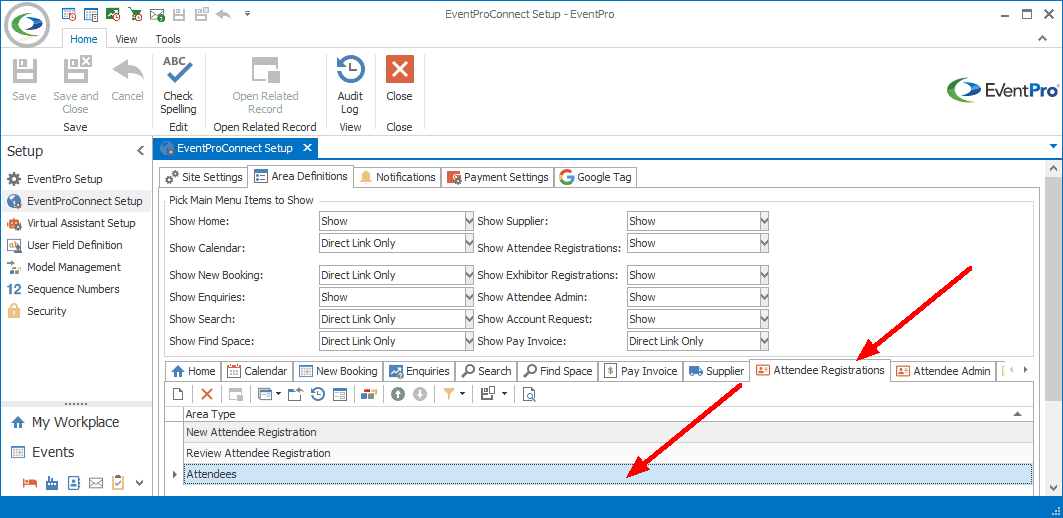Select the Pay Invoice area tab

click(x=641, y=371)
